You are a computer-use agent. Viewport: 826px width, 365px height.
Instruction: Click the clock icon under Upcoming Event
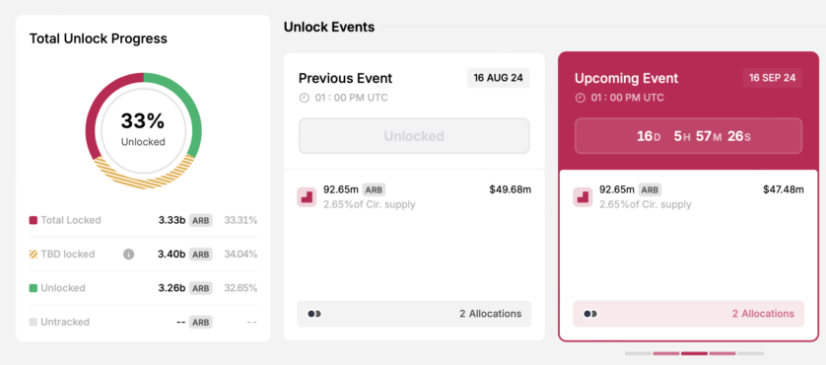tap(580, 98)
